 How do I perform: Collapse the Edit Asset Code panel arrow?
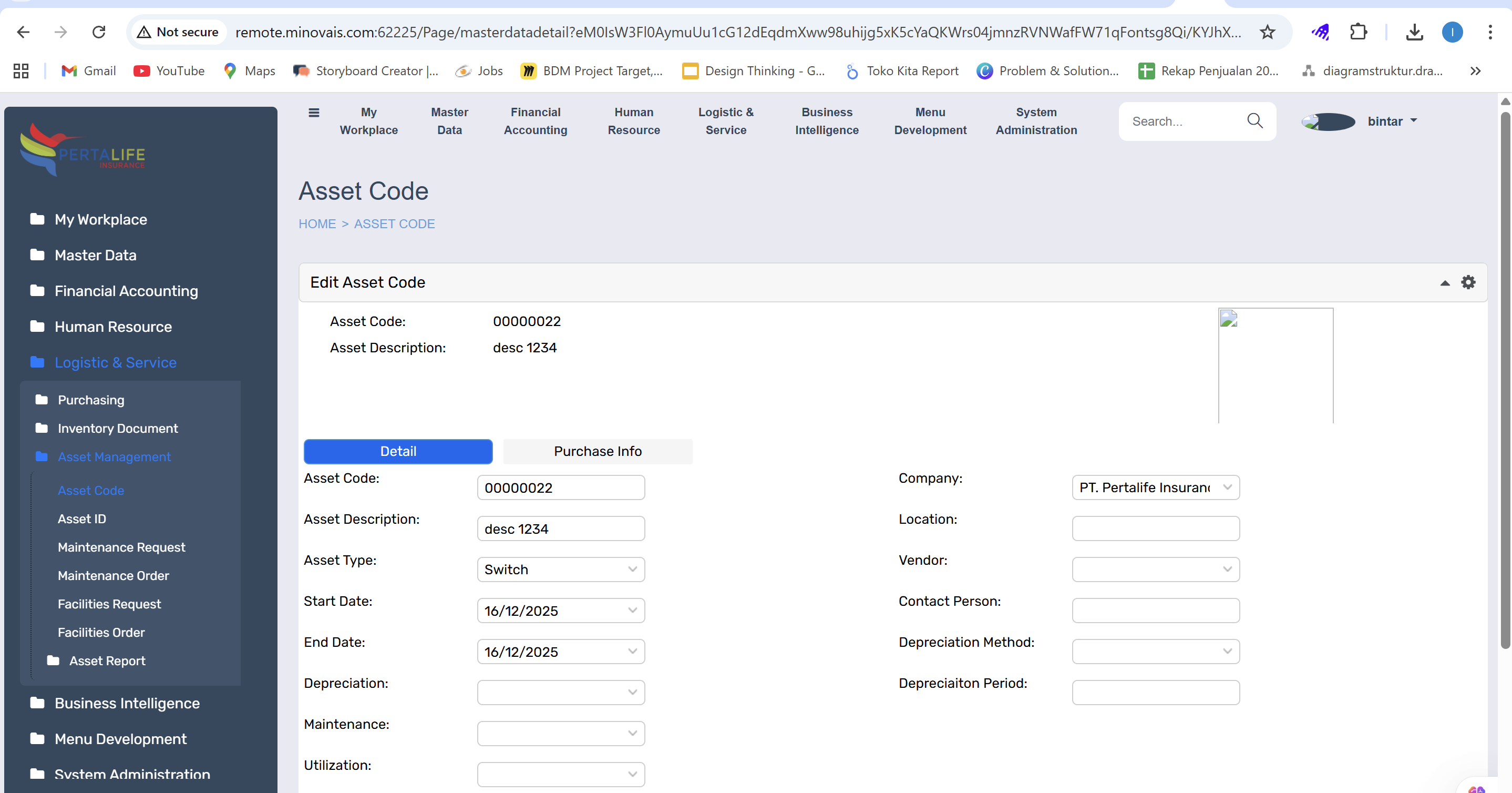[x=1445, y=283]
